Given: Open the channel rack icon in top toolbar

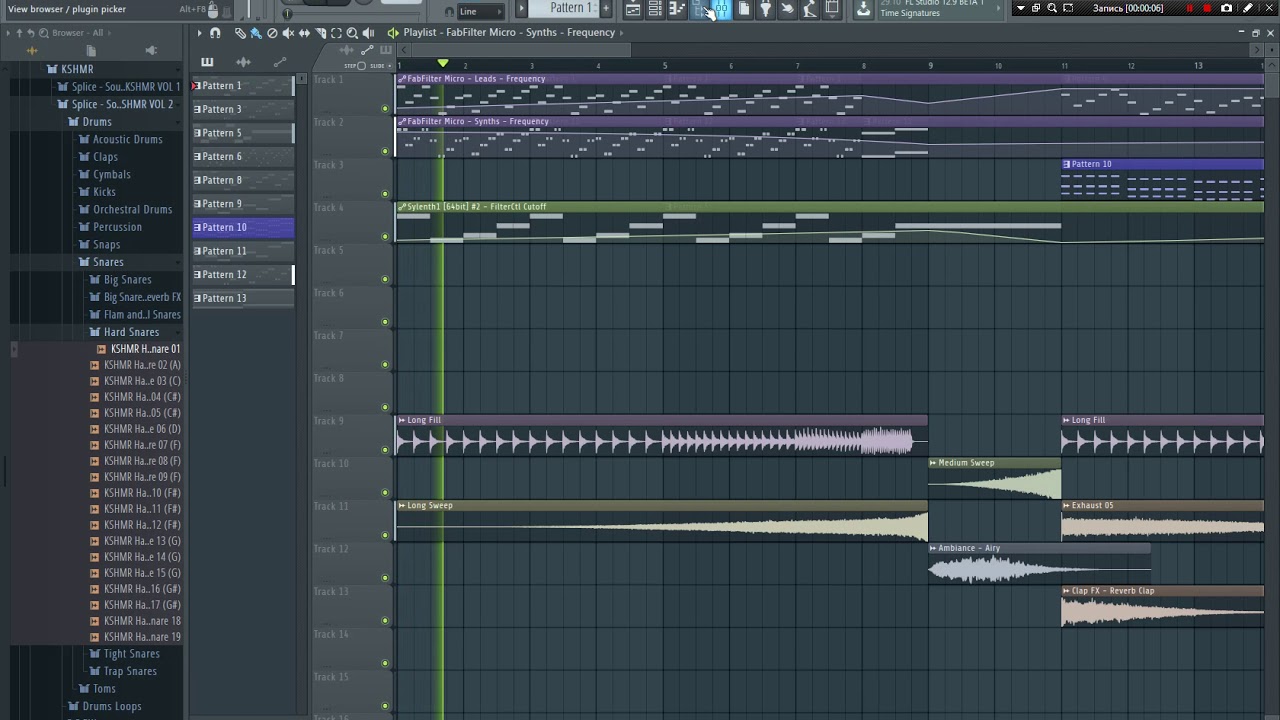Looking at the screenshot, I should tap(655, 9).
